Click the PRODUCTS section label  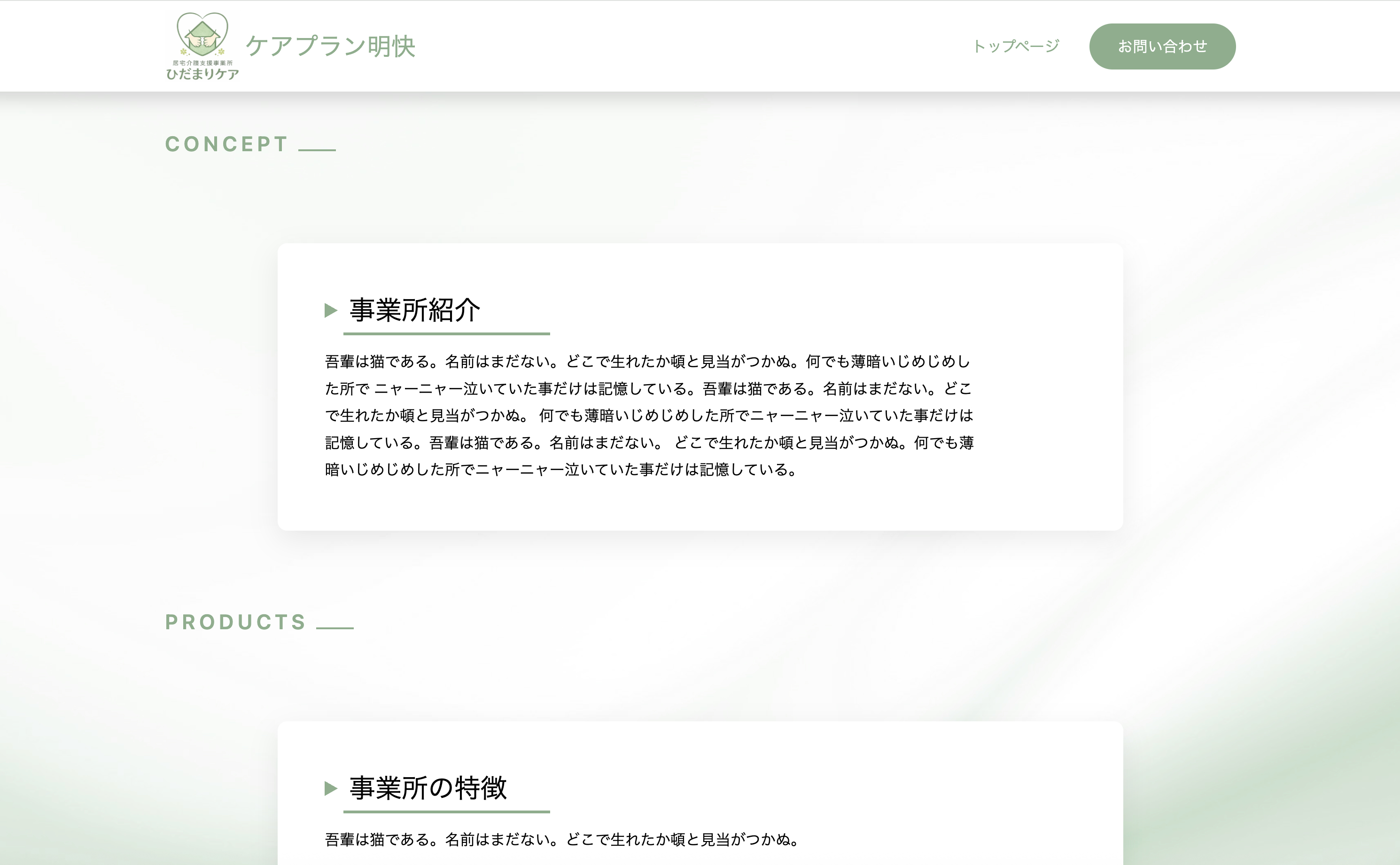click(236, 622)
